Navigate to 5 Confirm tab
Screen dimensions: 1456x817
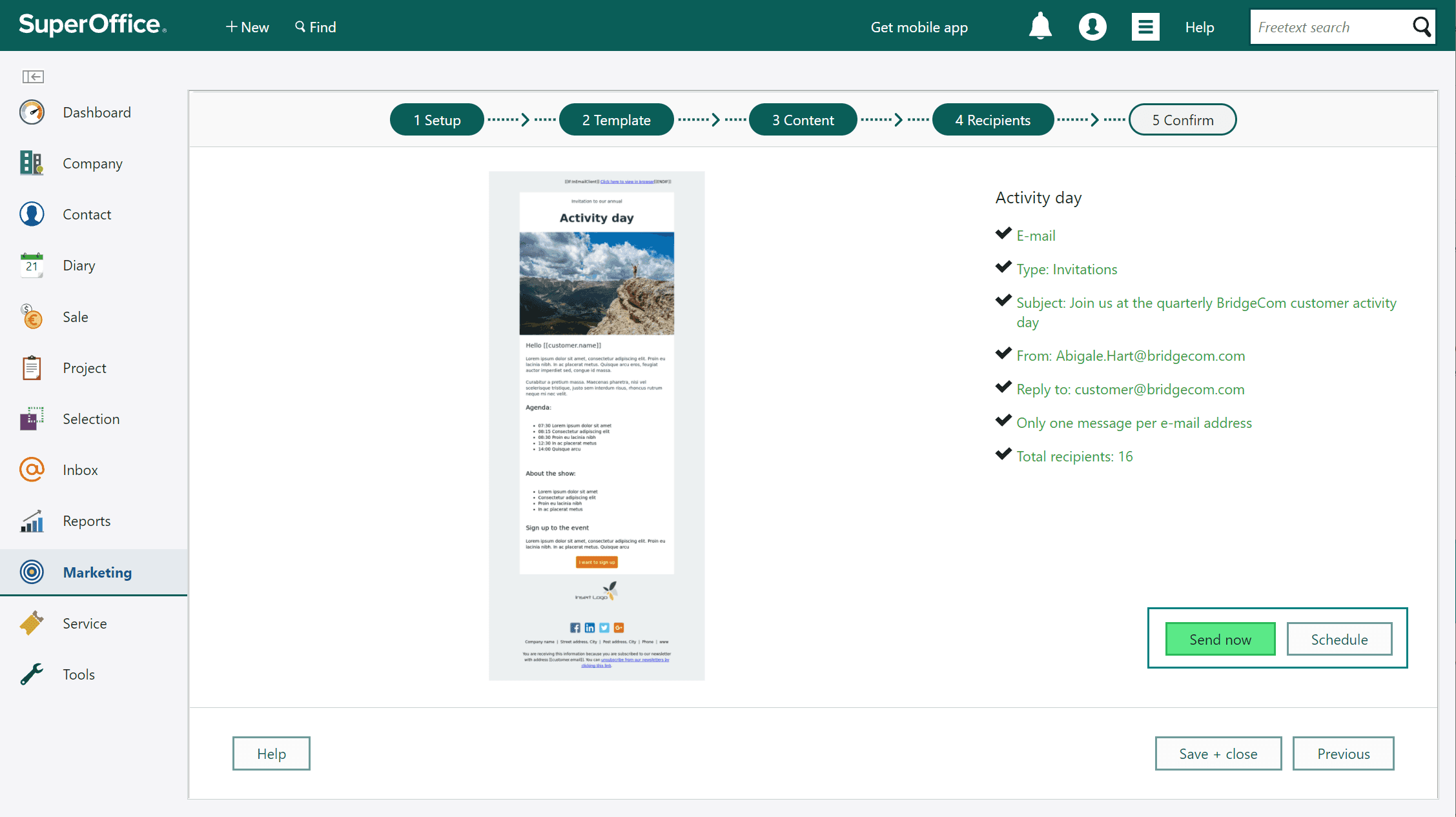coord(1183,119)
